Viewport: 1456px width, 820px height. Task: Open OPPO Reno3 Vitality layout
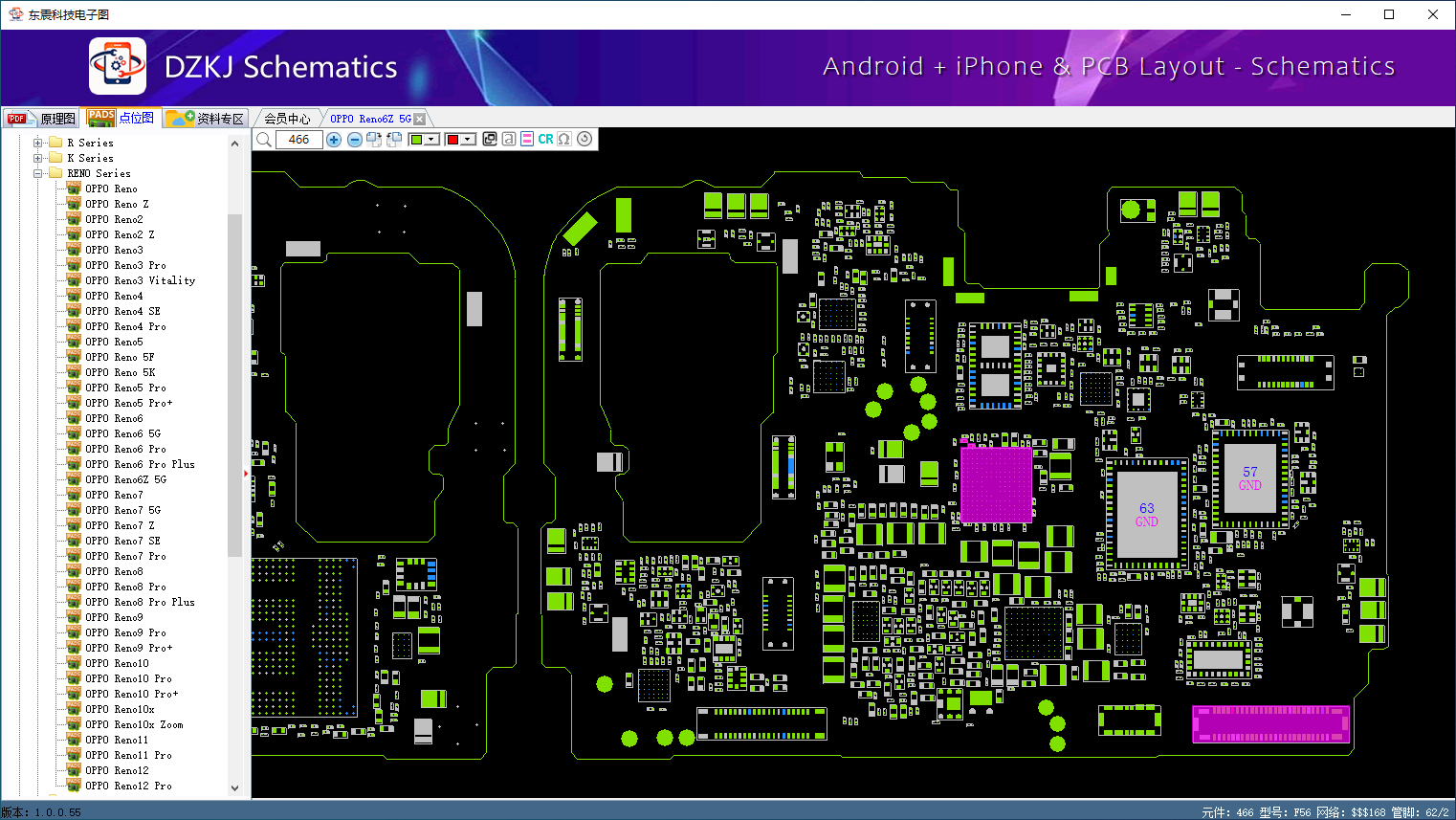(140, 280)
